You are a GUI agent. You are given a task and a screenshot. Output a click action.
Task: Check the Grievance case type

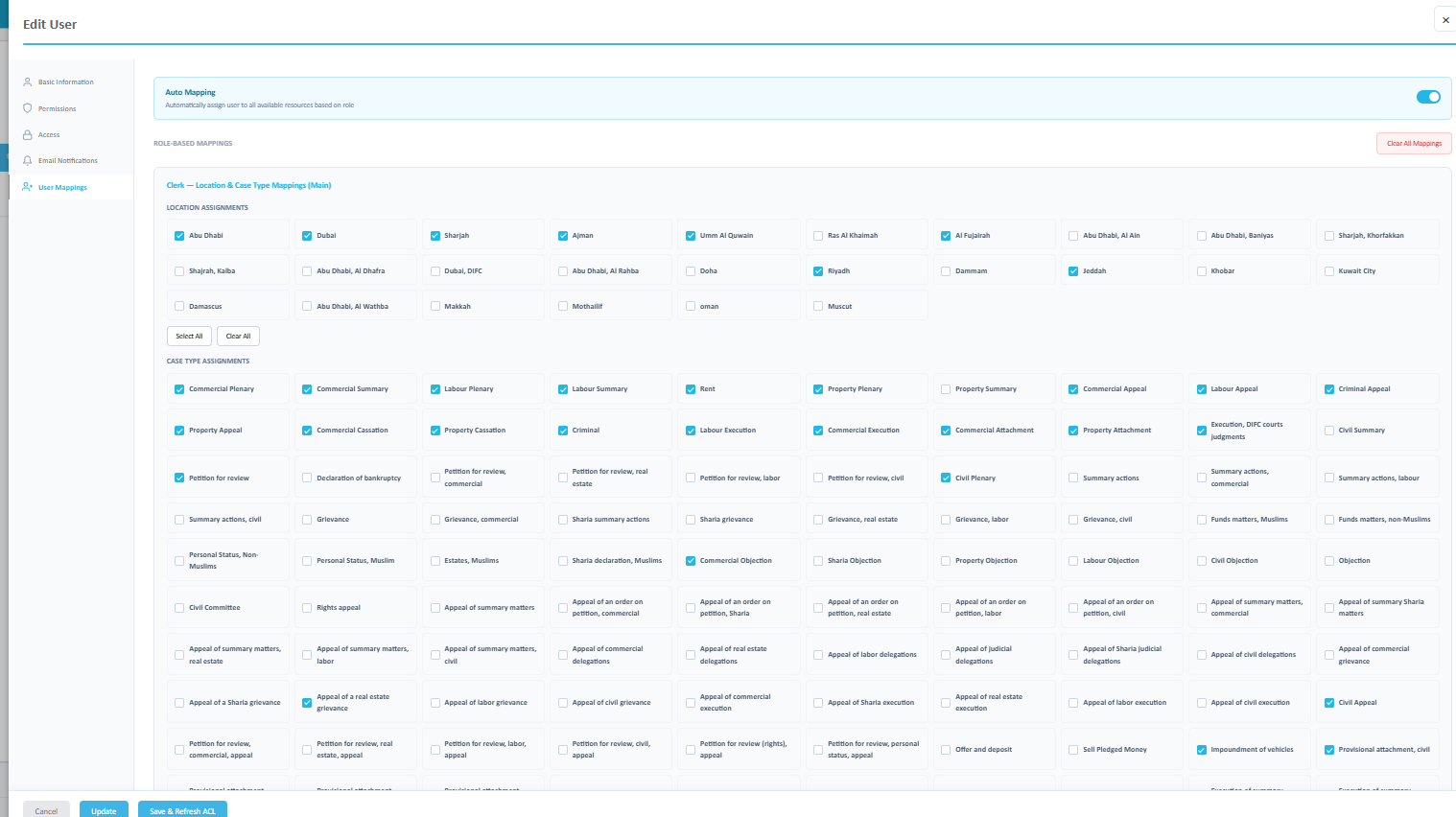tap(307, 520)
